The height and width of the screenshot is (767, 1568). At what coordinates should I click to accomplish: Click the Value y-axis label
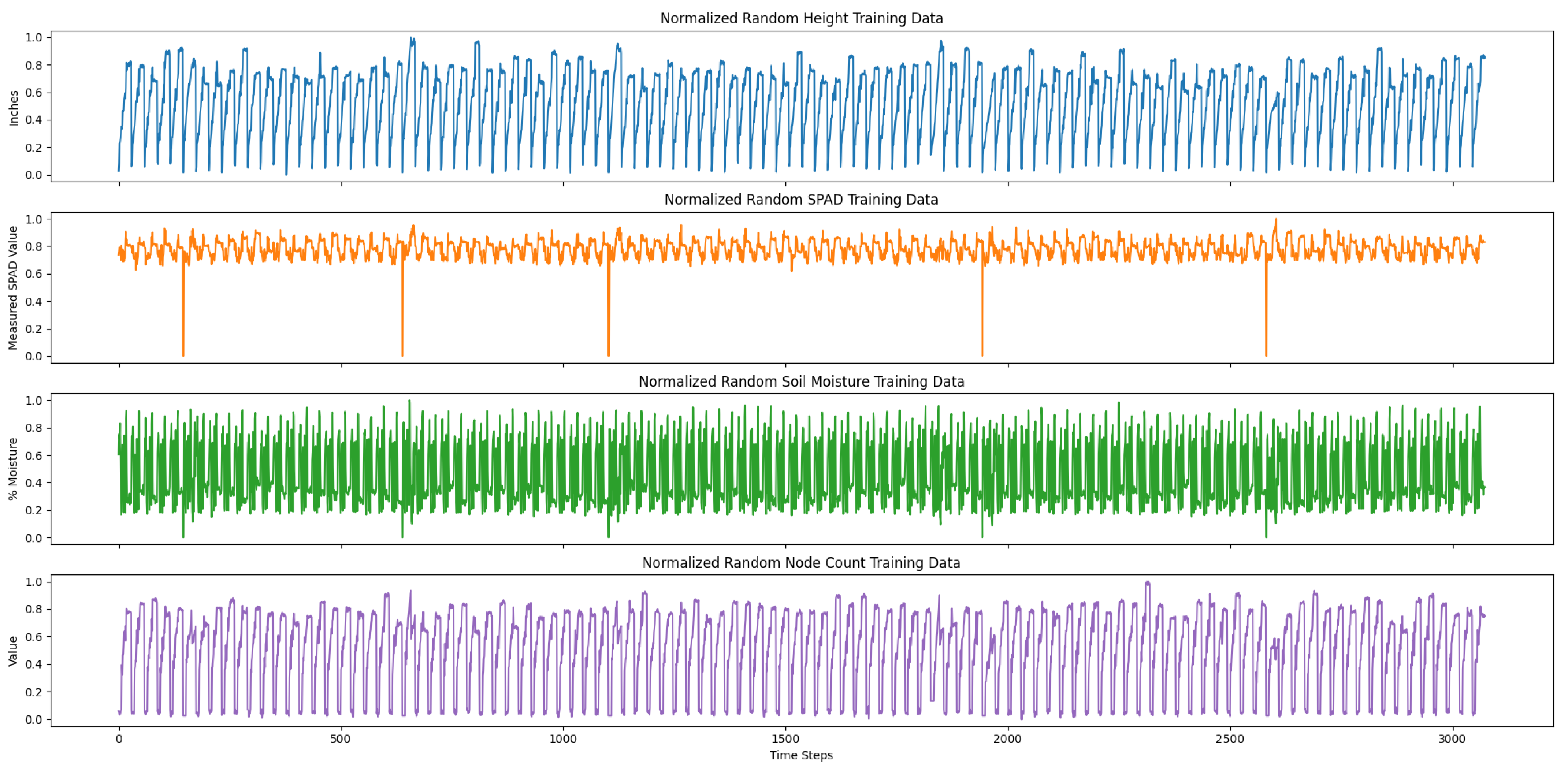click(x=14, y=651)
